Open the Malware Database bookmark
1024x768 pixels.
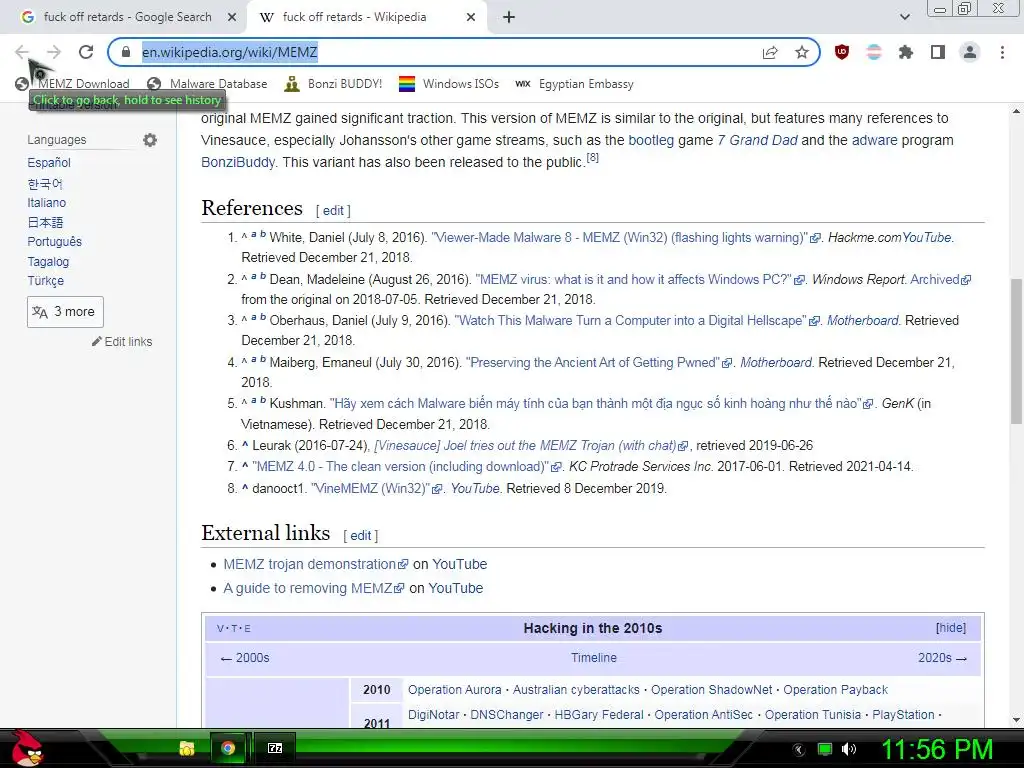click(x=208, y=84)
